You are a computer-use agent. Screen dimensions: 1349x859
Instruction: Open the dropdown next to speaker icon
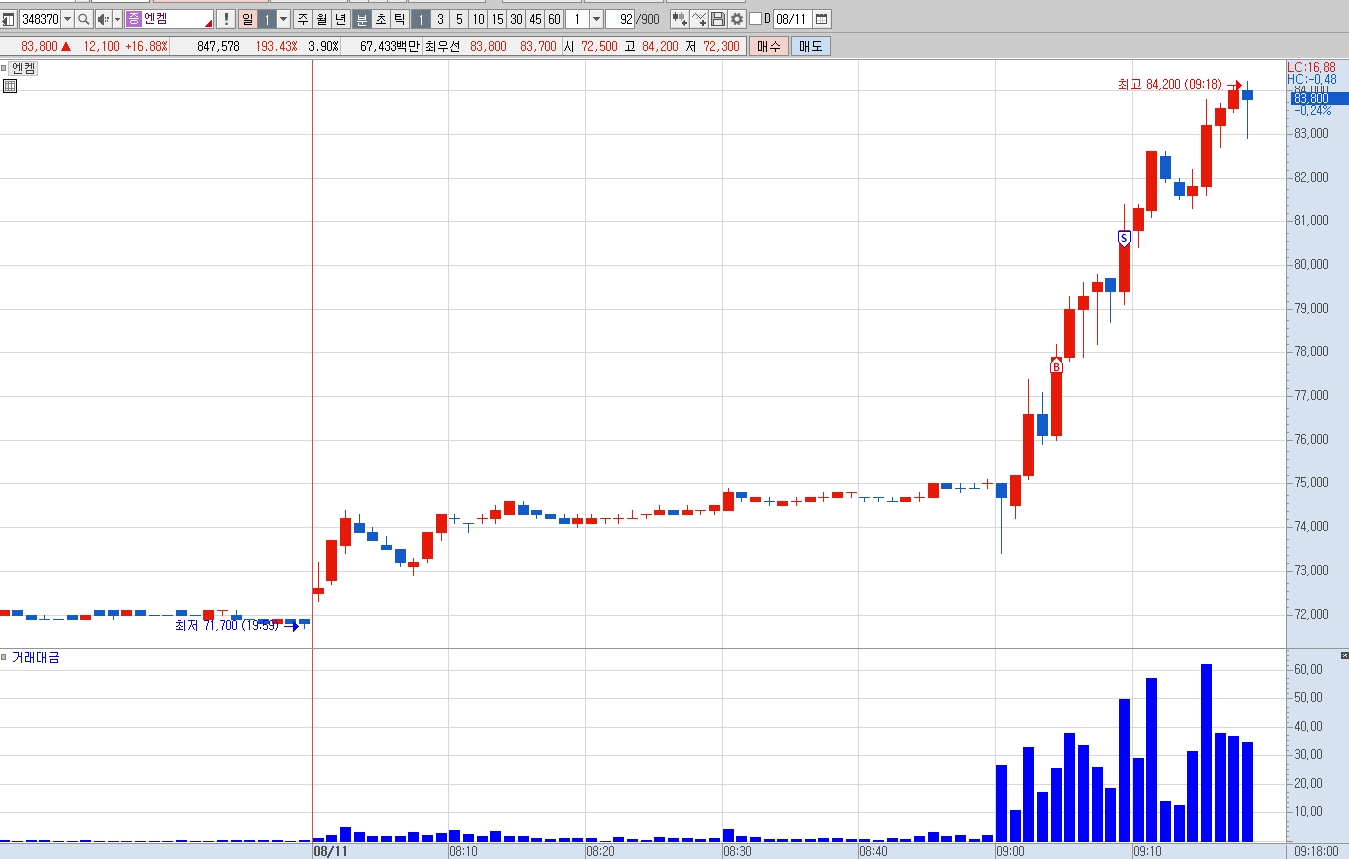pyautogui.click(x=117, y=19)
